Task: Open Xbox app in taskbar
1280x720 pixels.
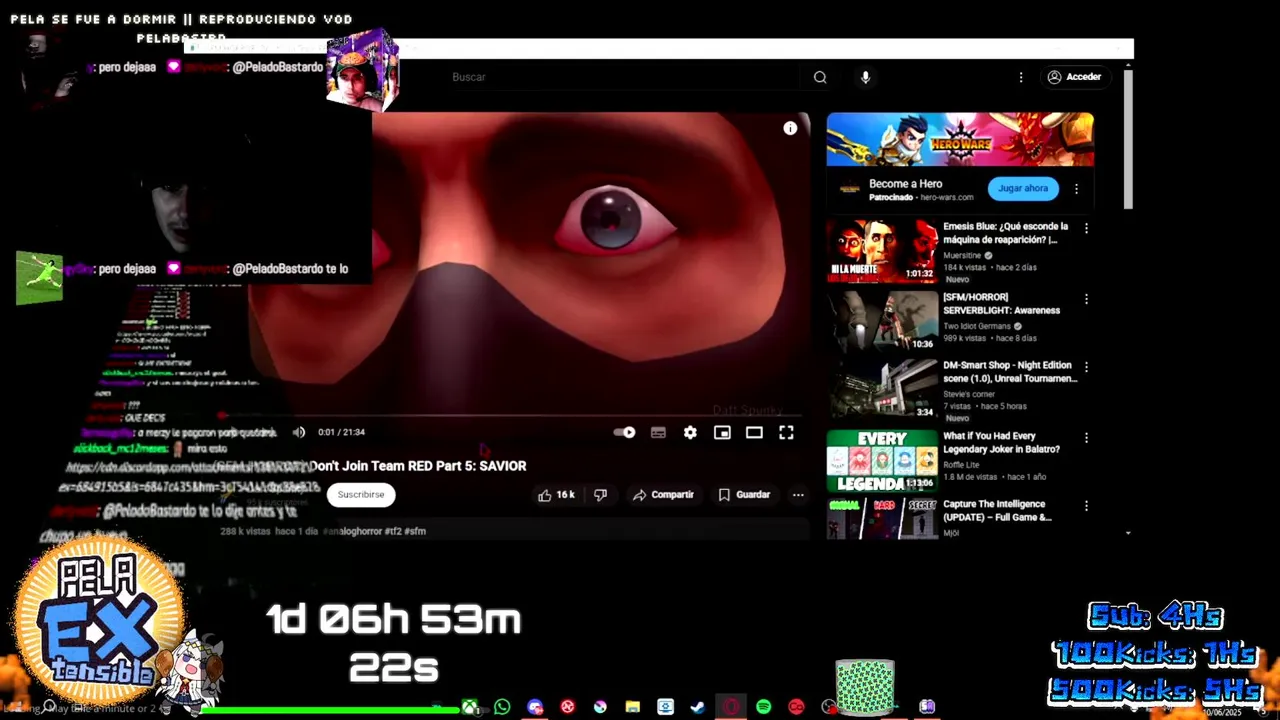Action: tap(469, 707)
